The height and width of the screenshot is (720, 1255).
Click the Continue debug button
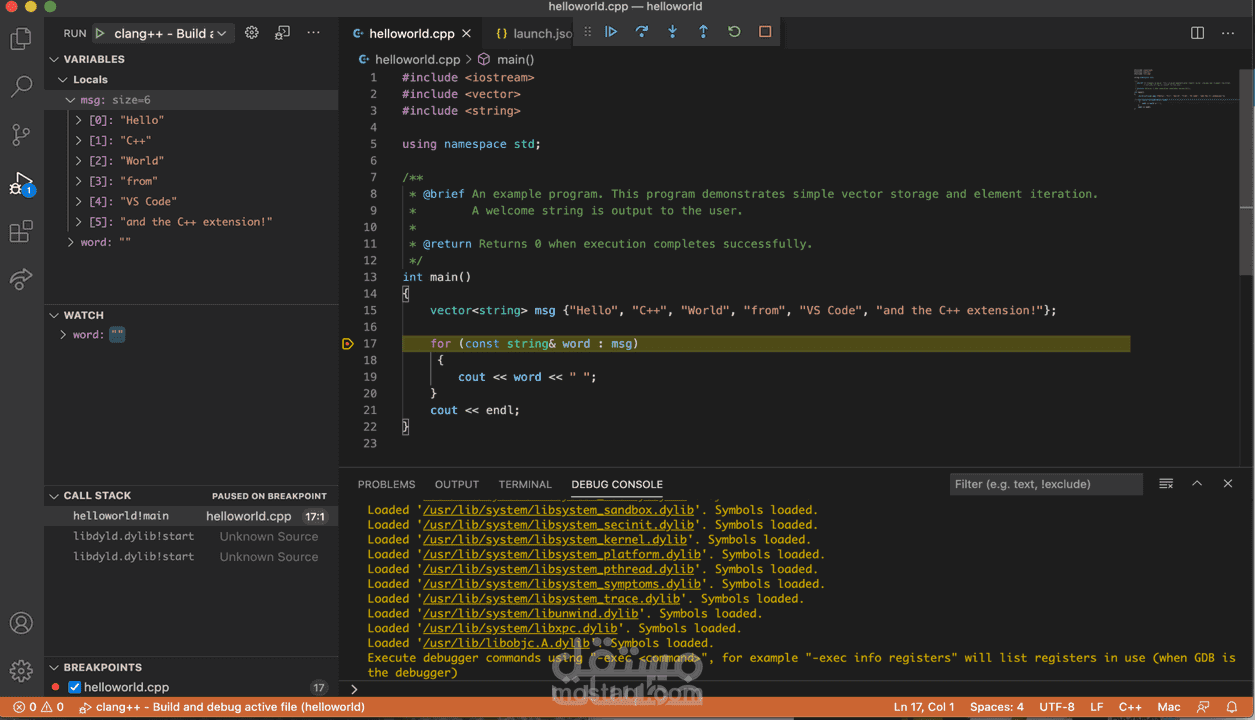611,32
